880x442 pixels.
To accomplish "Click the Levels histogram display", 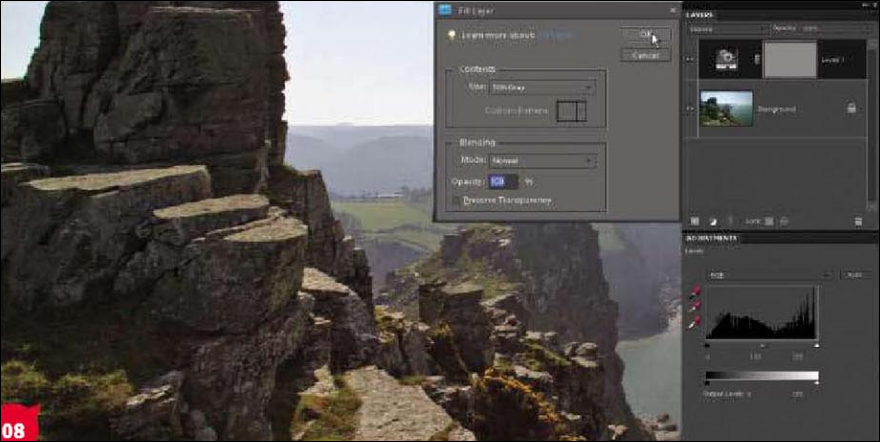I will coord(762,313).
